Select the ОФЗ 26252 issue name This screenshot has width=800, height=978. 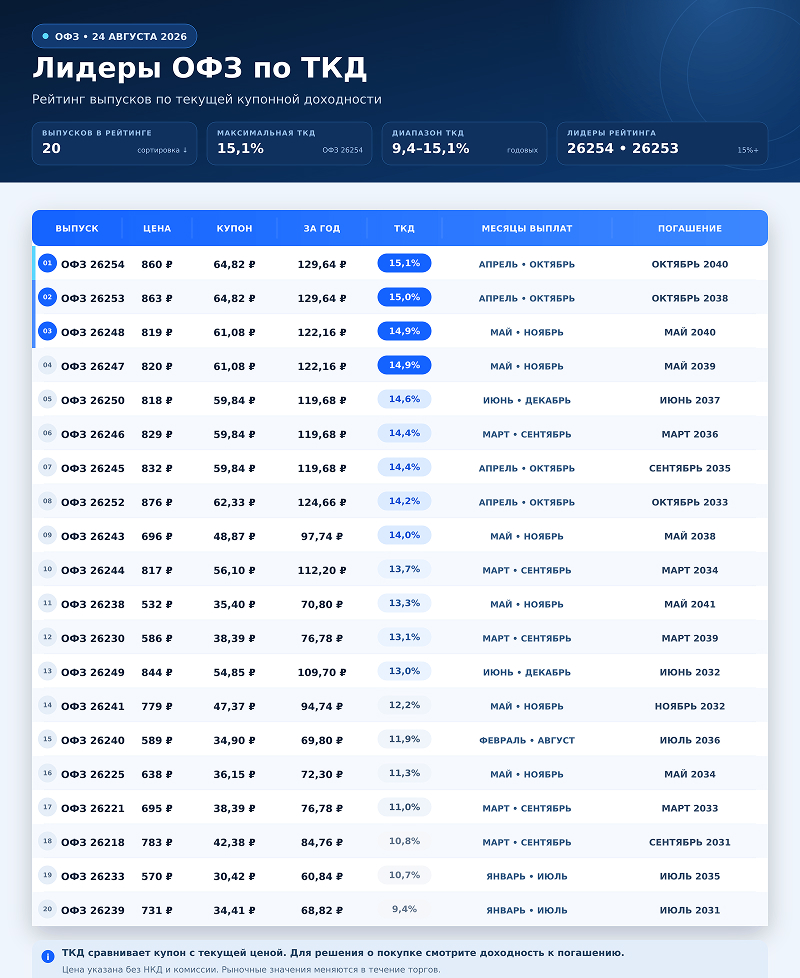click(93, 502)
